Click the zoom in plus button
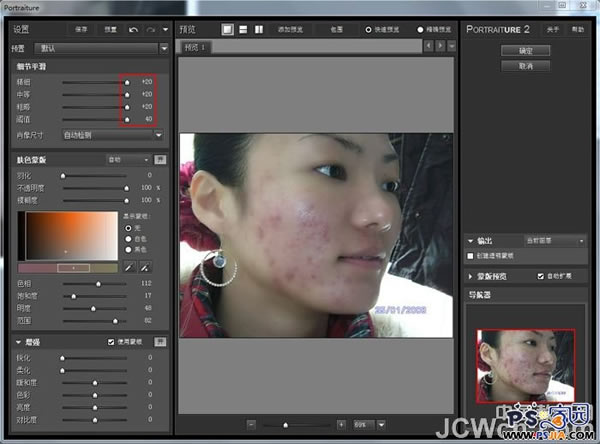 tap(341, 424)
